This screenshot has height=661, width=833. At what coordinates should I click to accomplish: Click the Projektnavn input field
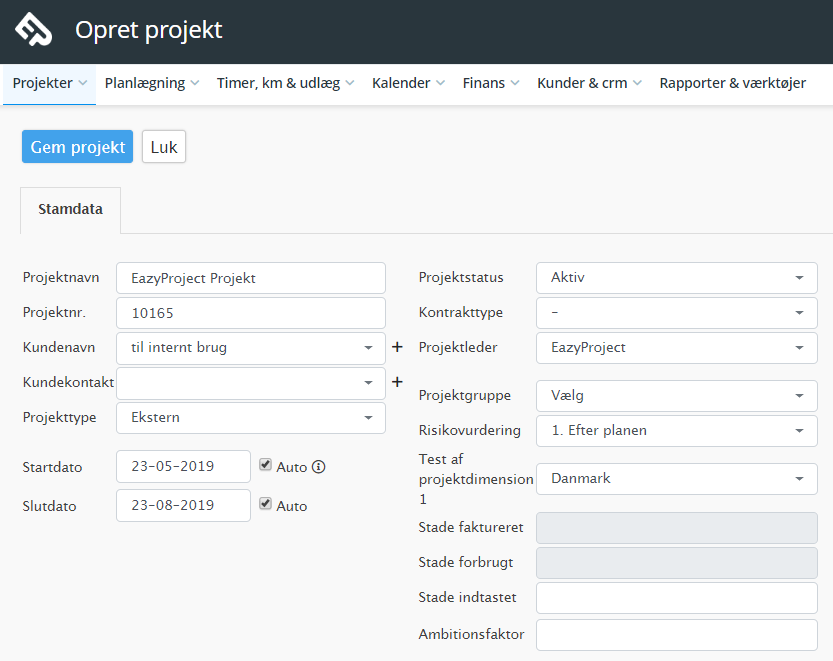pyautogui.click(x=251, y=278)
